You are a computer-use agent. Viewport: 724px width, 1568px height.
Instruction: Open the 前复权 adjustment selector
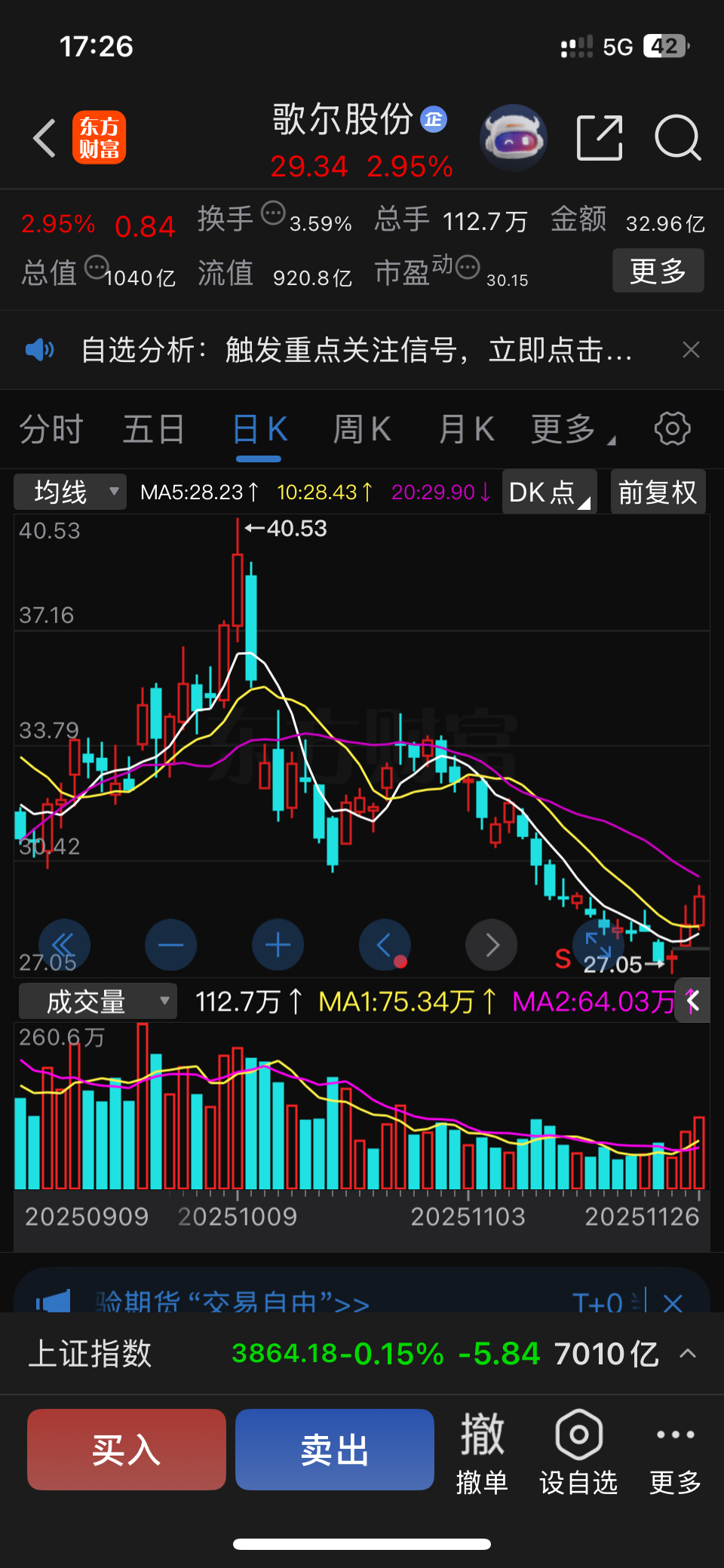[658, 492]
